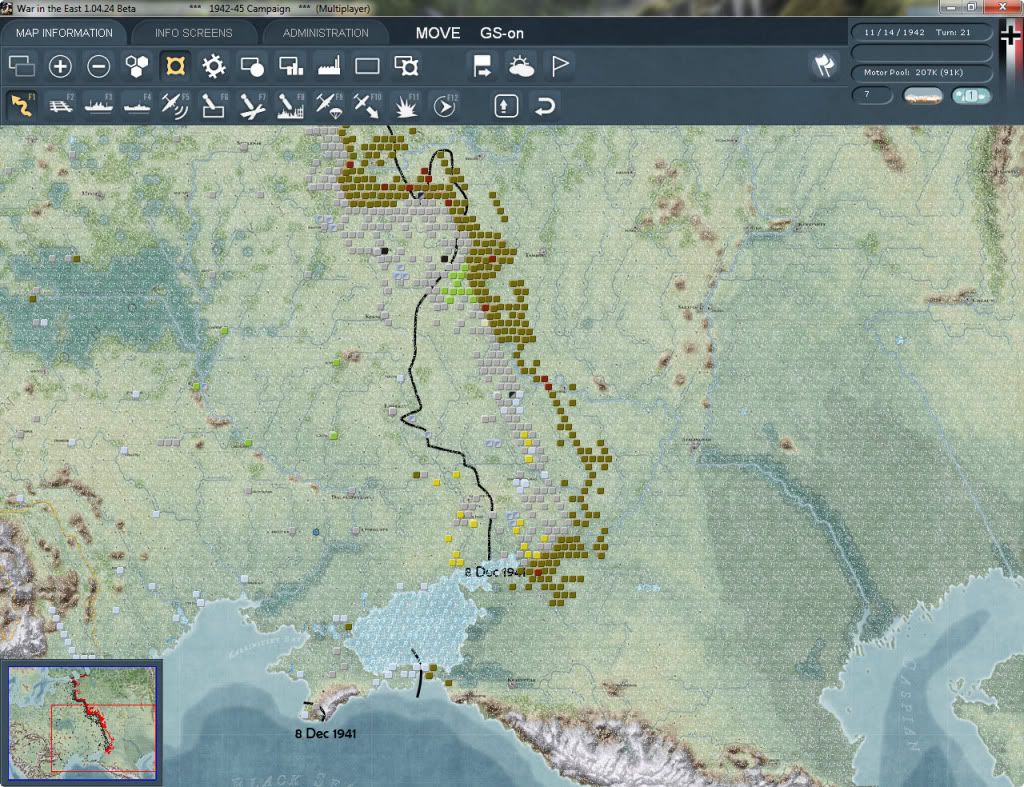Select F8 bomb city mode

[x=291, y=105]
